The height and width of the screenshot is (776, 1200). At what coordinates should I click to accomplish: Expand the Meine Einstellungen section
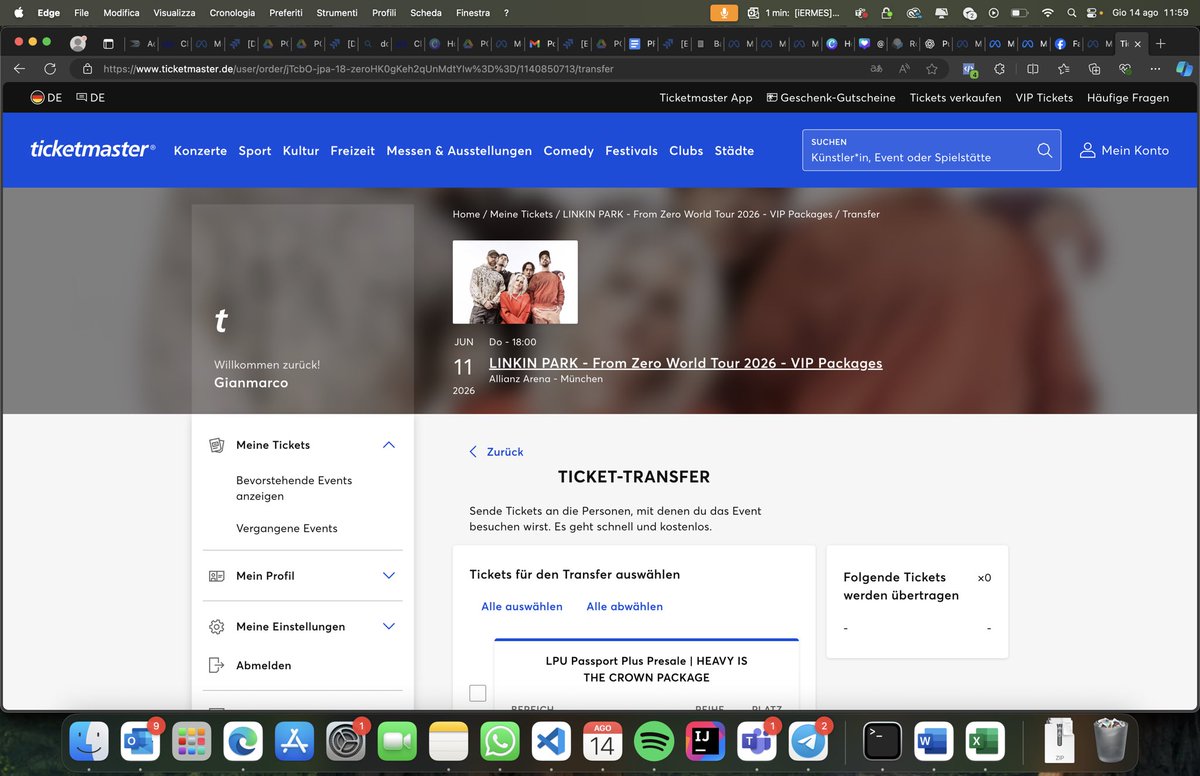(389, 627)
